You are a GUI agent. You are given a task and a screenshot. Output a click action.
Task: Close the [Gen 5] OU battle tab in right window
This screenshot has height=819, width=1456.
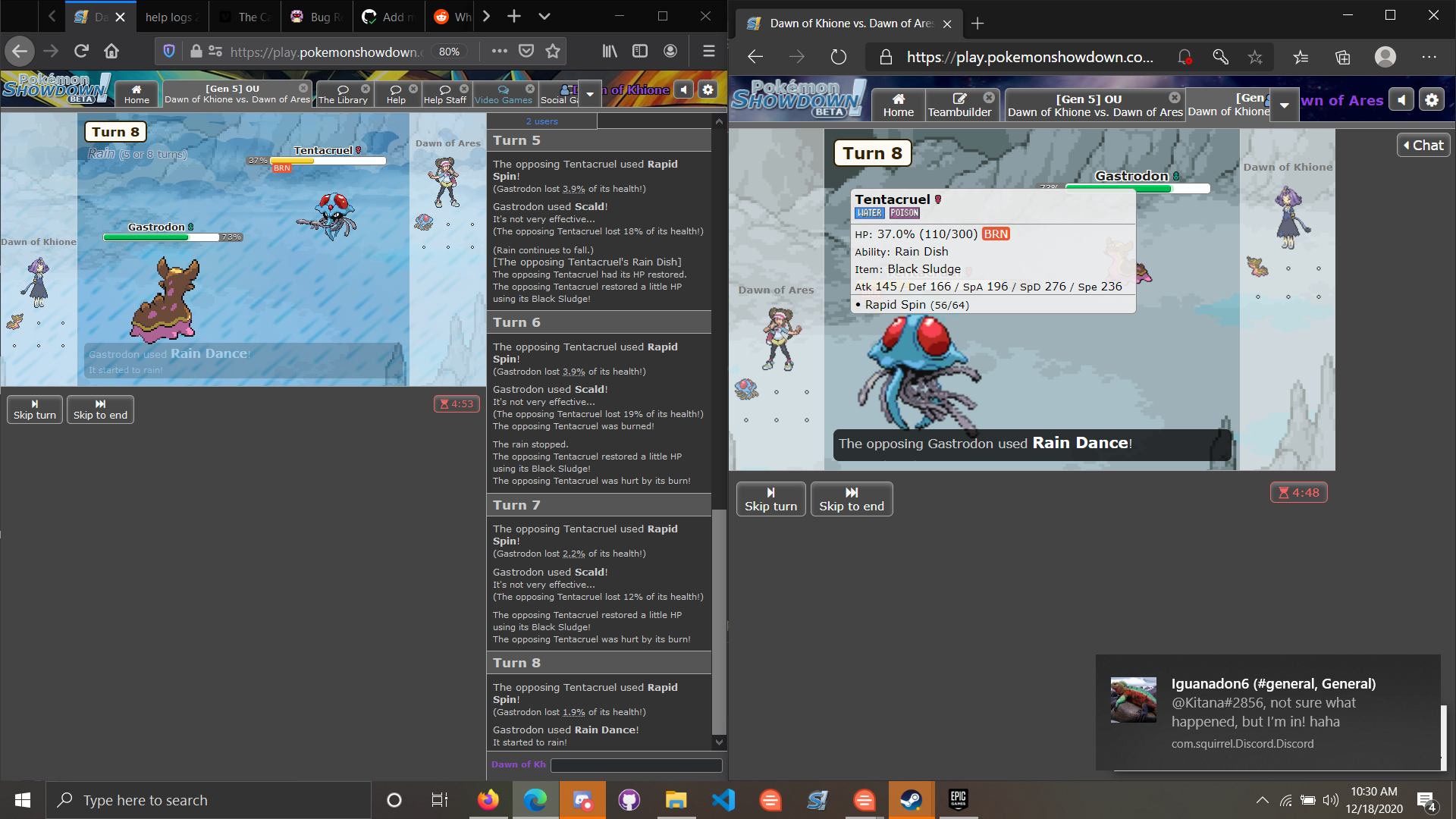1175,98
